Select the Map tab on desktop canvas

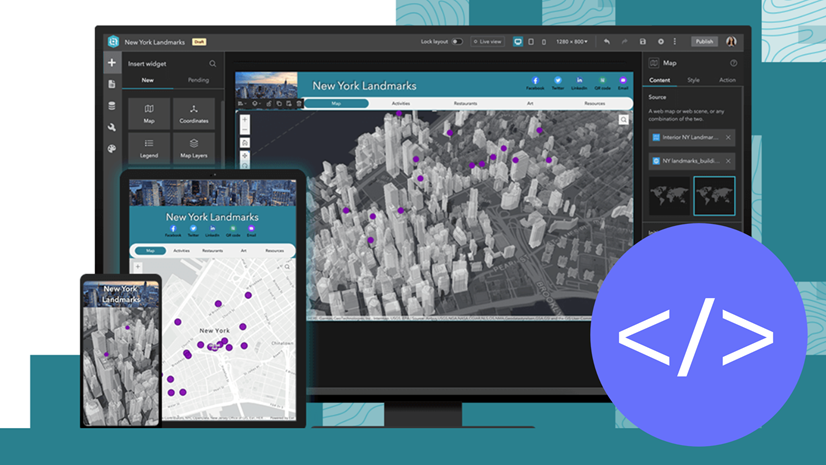(x=336, y=104)
